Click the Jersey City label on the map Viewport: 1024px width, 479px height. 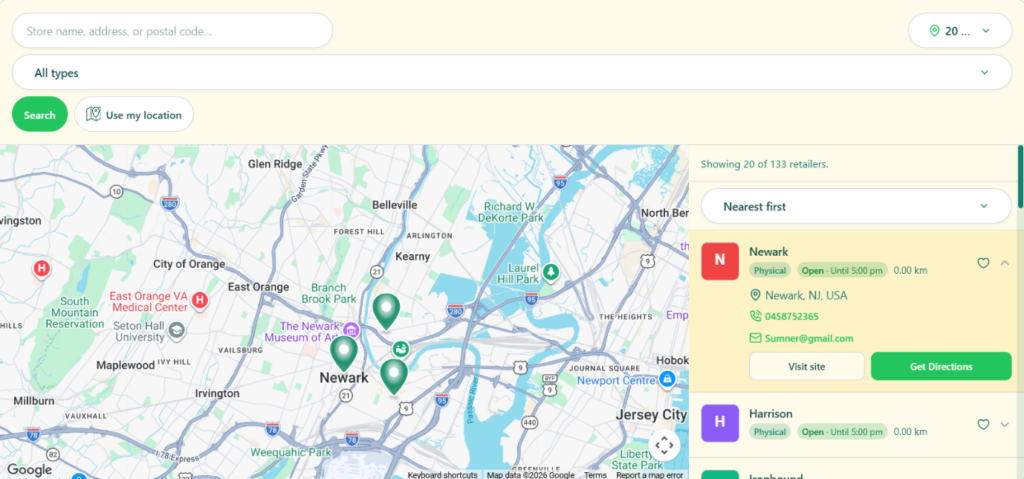[651, 415]
